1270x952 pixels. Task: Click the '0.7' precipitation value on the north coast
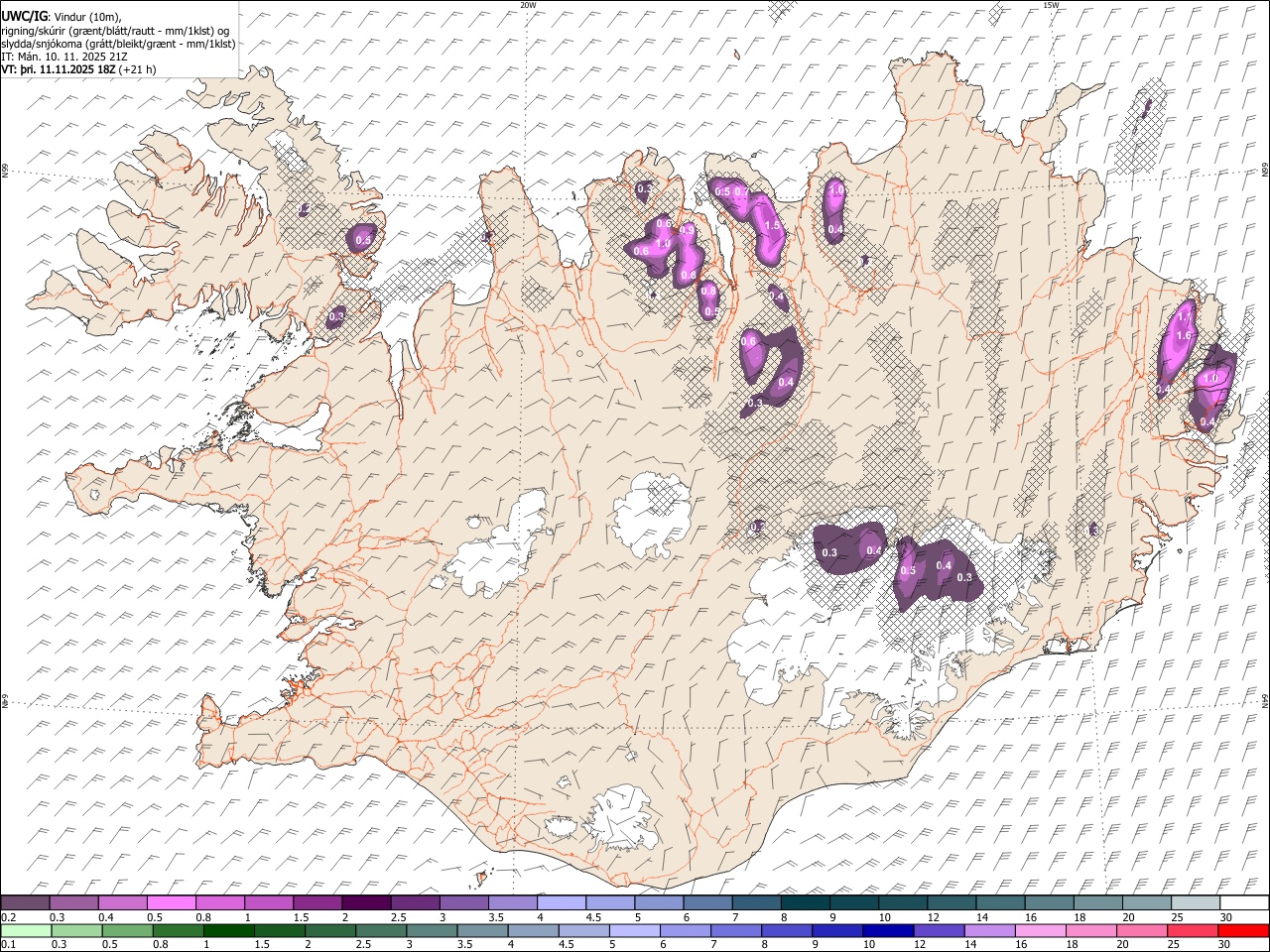coord(739,191)
